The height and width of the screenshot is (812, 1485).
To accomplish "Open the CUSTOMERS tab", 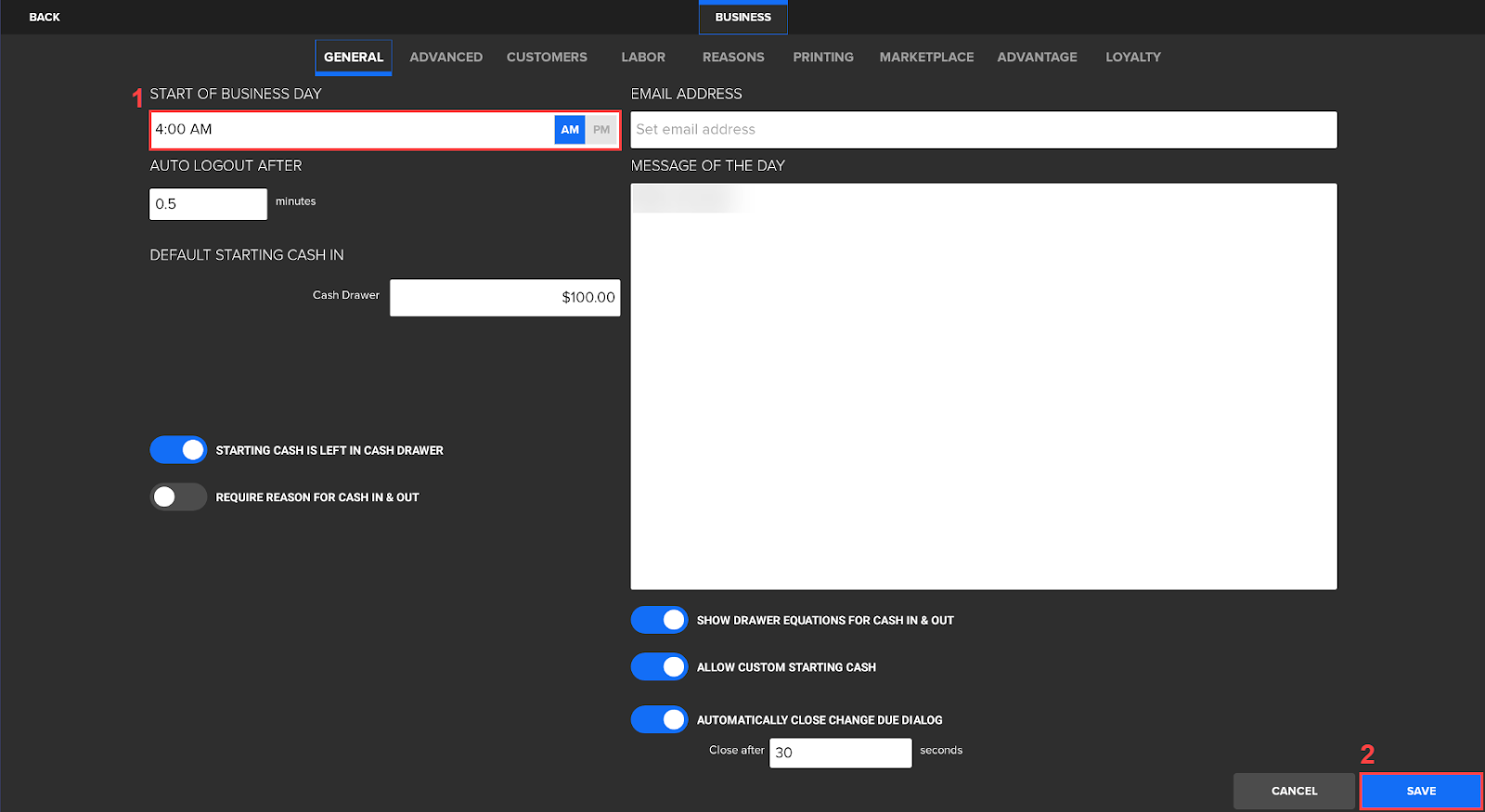I will pyautogui.click(x=547, y=57).
